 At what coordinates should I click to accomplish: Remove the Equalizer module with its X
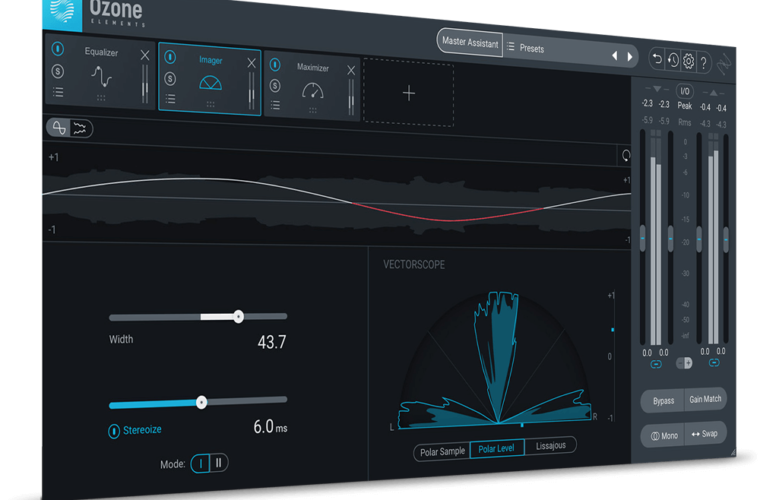tap(145, 55)
